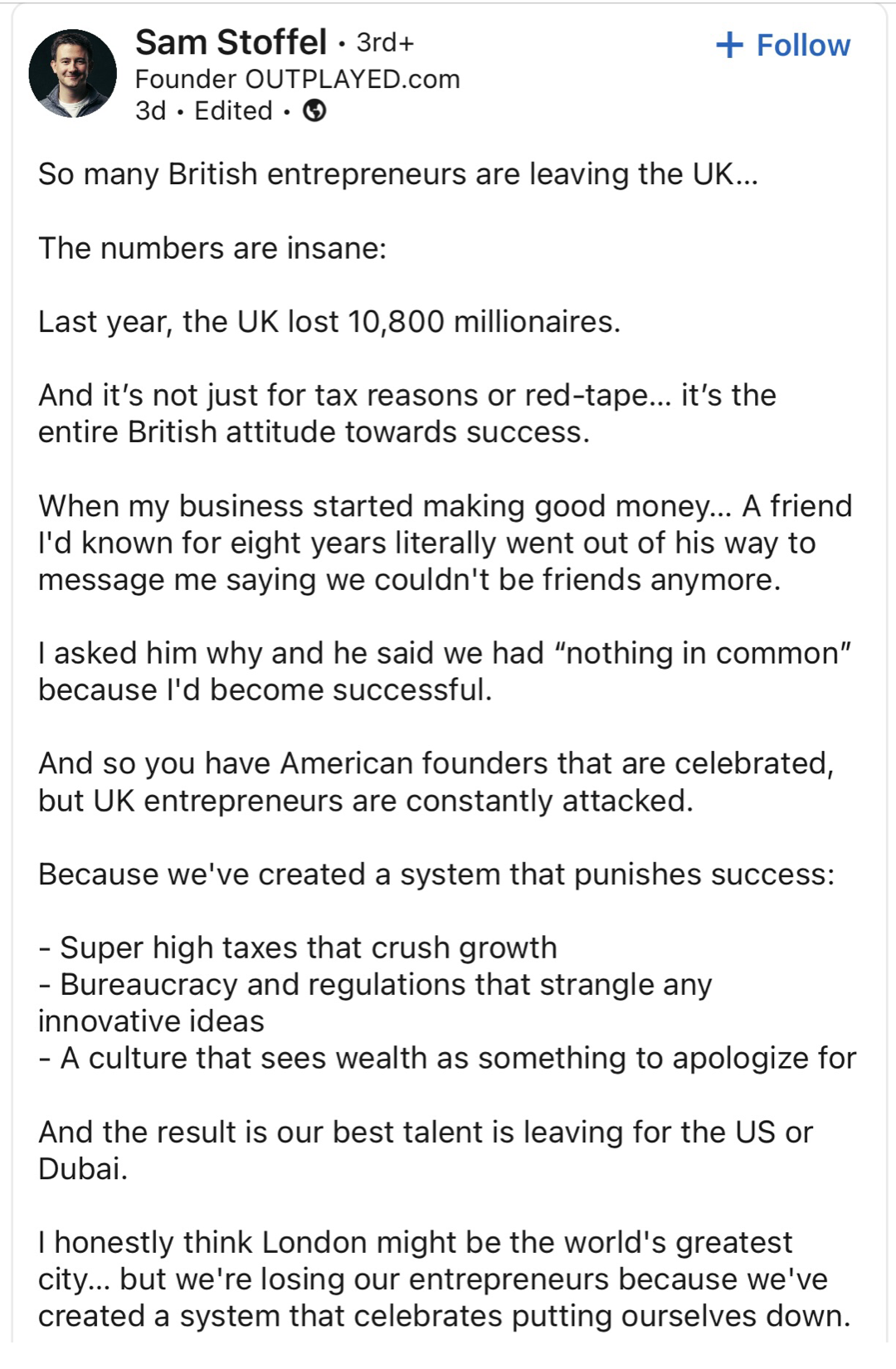Click the 3rd+ connection degree badge

[385, 42]
